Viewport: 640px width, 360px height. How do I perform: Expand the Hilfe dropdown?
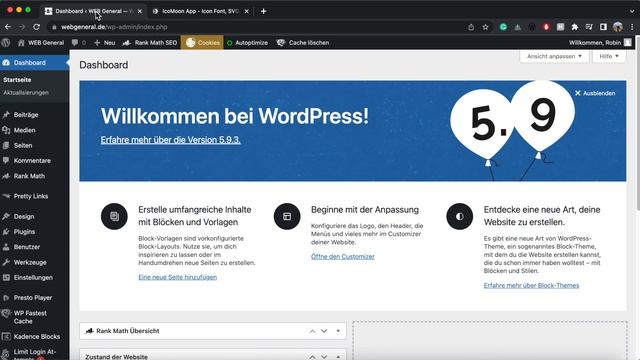609,56
